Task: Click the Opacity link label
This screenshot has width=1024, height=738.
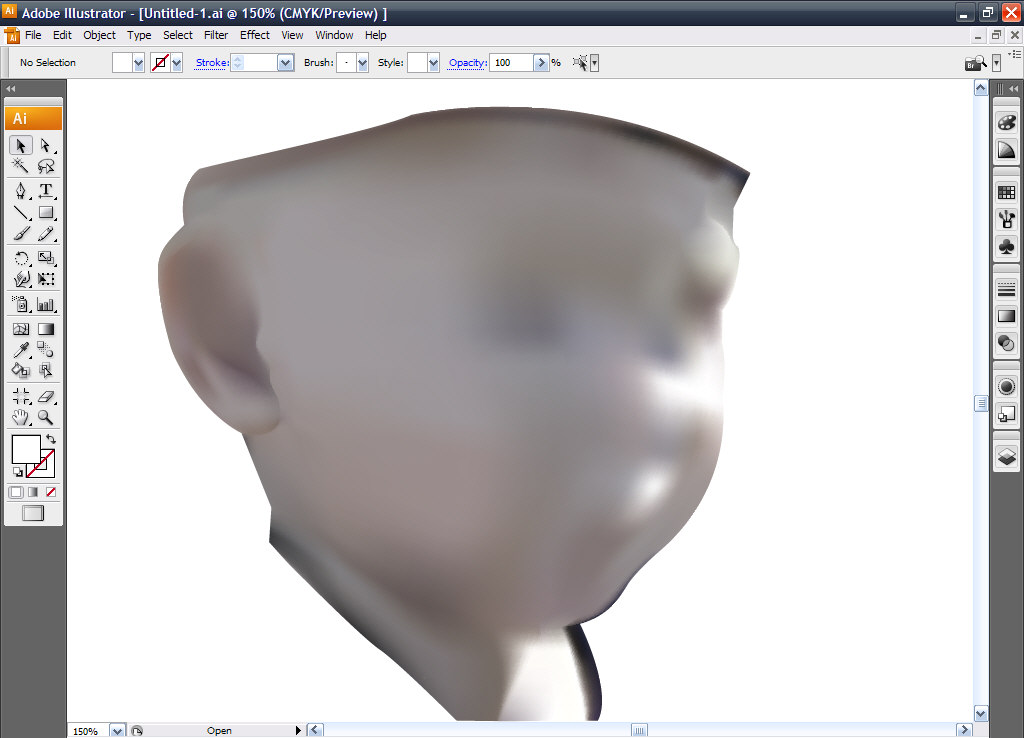Action: [x=467, y=63]
